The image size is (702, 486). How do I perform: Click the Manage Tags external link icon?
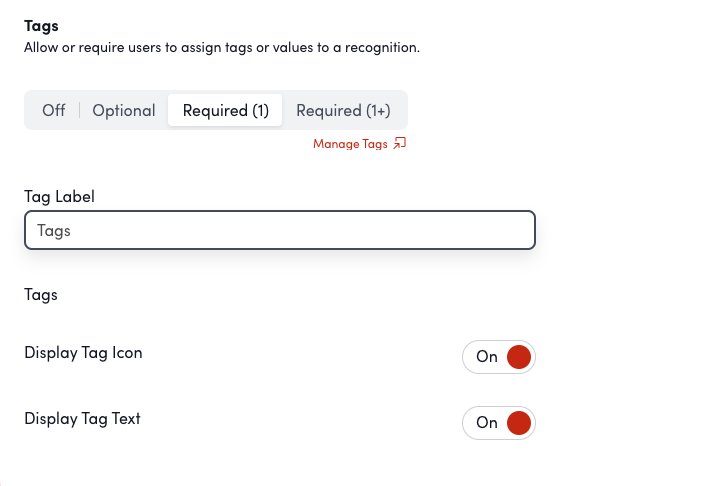(400, 144)
